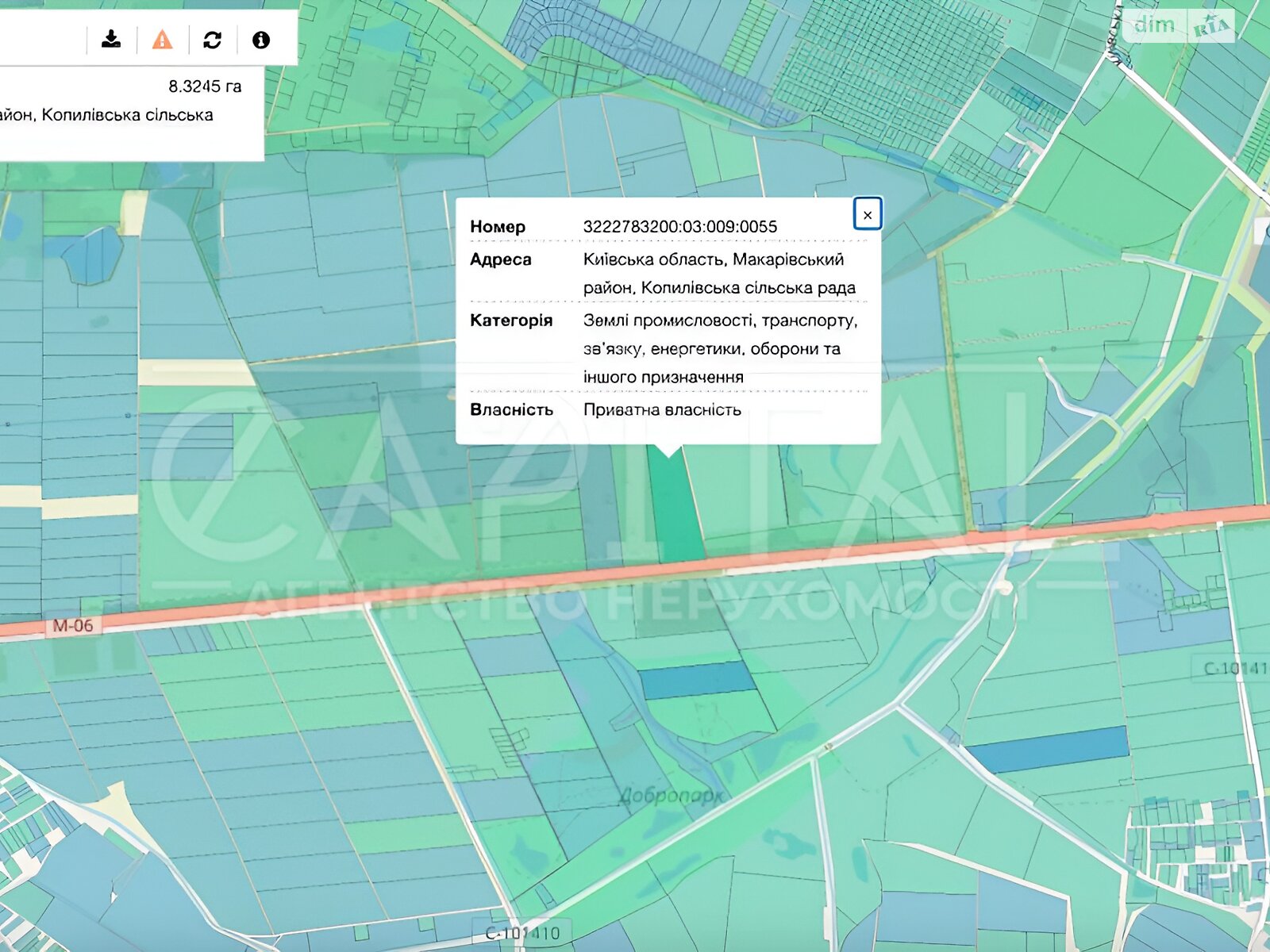Click the Копилівська сільська text in left panel
Image resolution: width=1270 pixels, height=952 pixels.
127,115
